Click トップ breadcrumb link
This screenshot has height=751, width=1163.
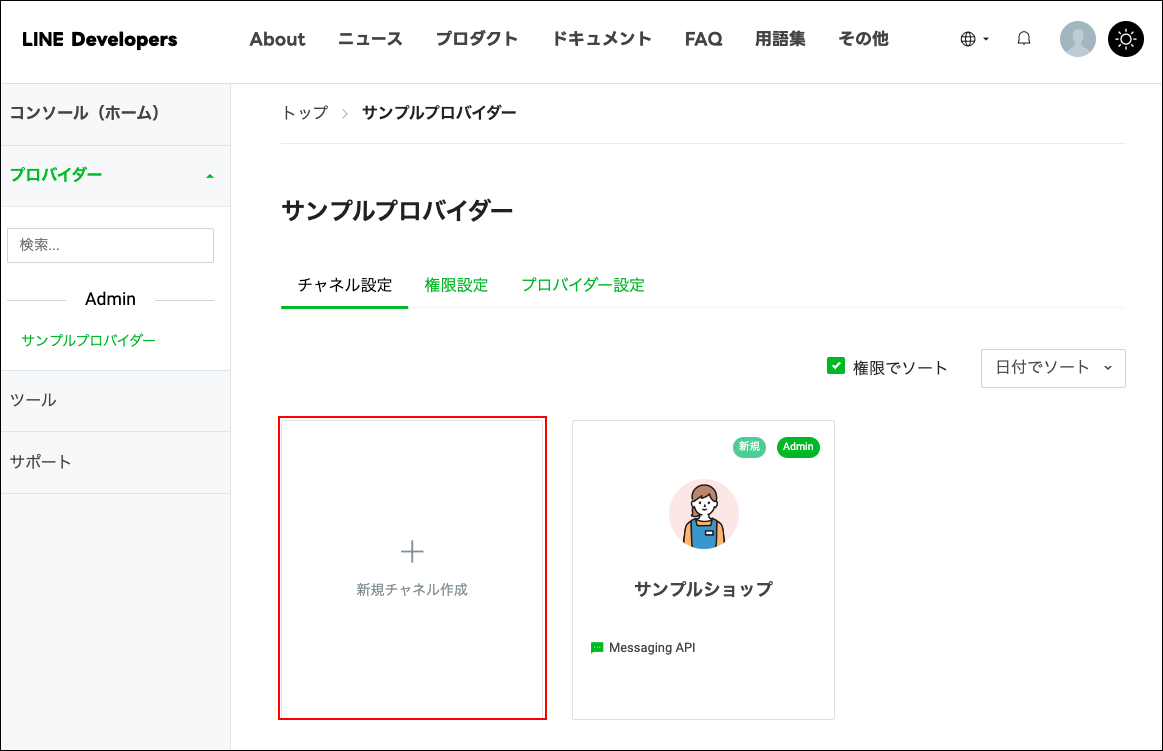305,113
